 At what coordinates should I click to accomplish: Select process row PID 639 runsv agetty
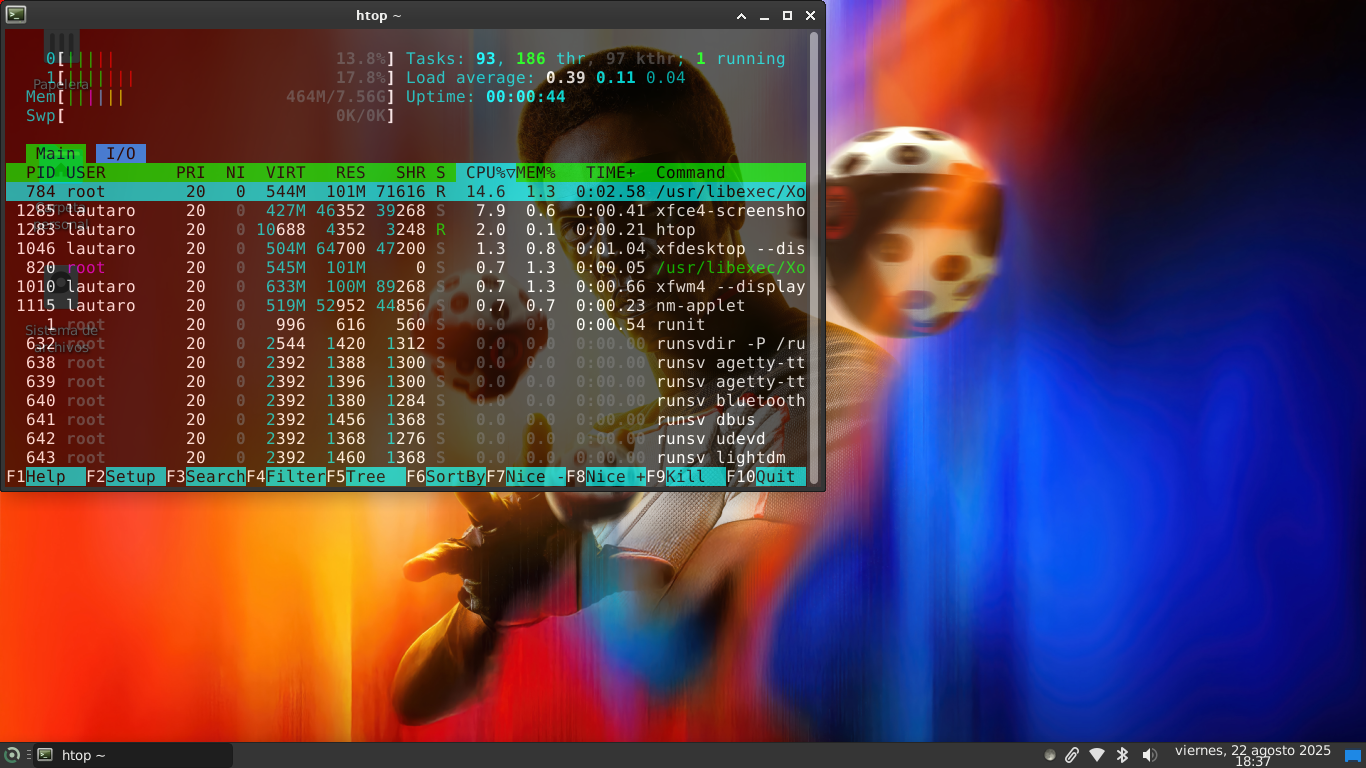[406, 382]
